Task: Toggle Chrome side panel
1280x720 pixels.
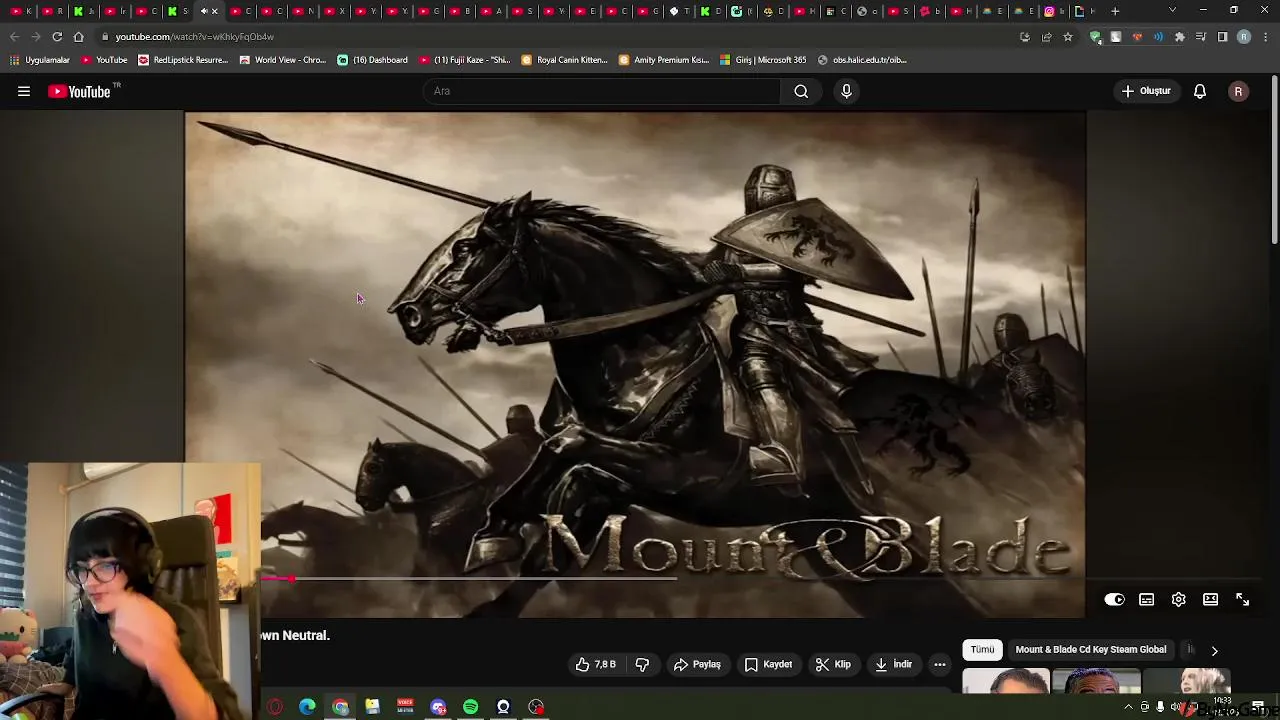Action: tap(1222, 37)
